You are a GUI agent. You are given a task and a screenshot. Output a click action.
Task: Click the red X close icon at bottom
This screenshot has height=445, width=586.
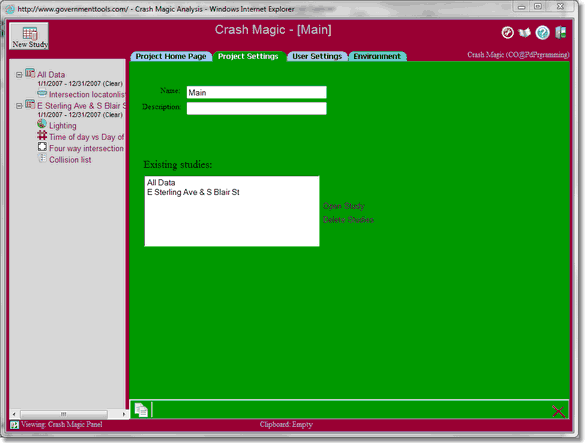[558, 411]
